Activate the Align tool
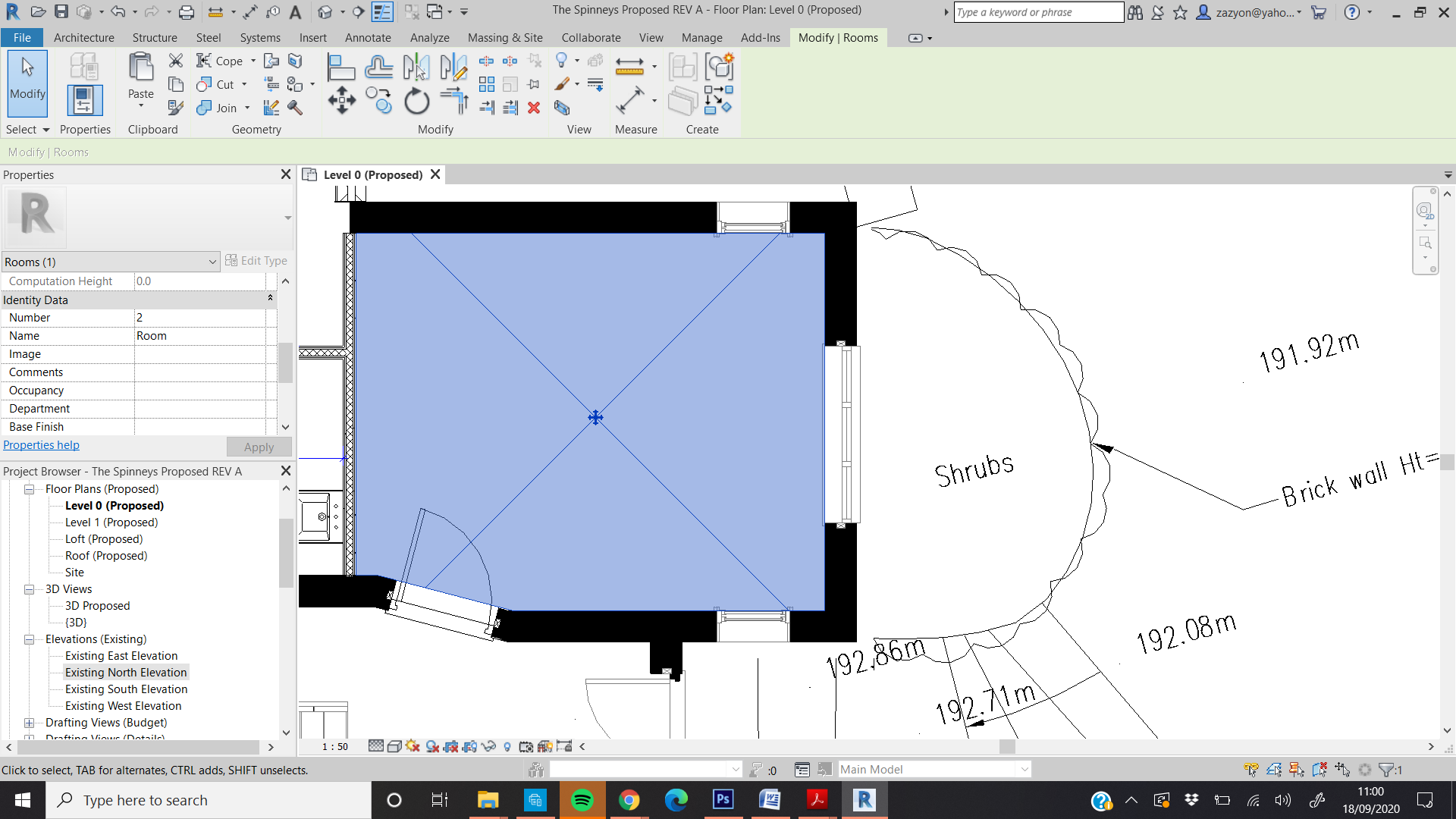1456x819 pixels. (x=341, y=67)
